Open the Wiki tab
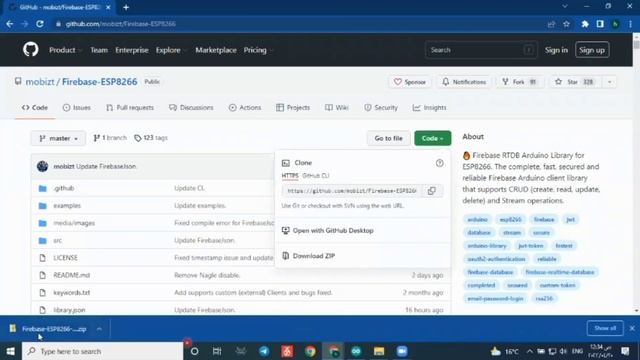640x360 pixels. coord(337,108)
